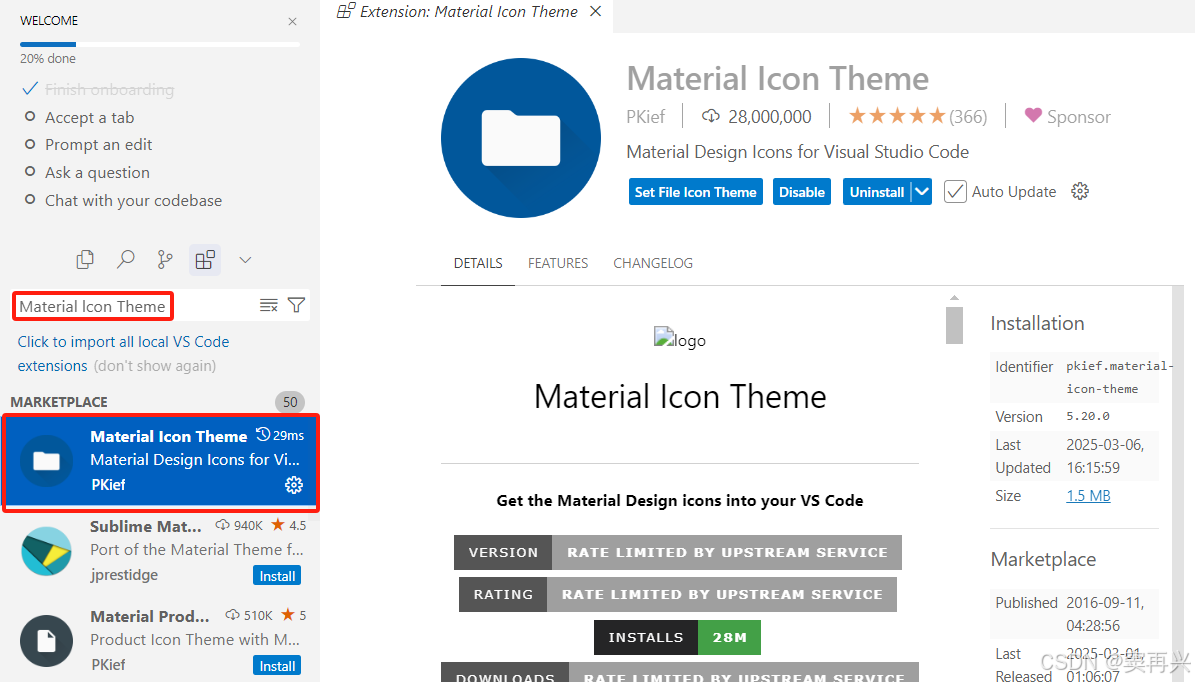Click the don't show again link
The image size is (1195, 682).
(155, 366)
